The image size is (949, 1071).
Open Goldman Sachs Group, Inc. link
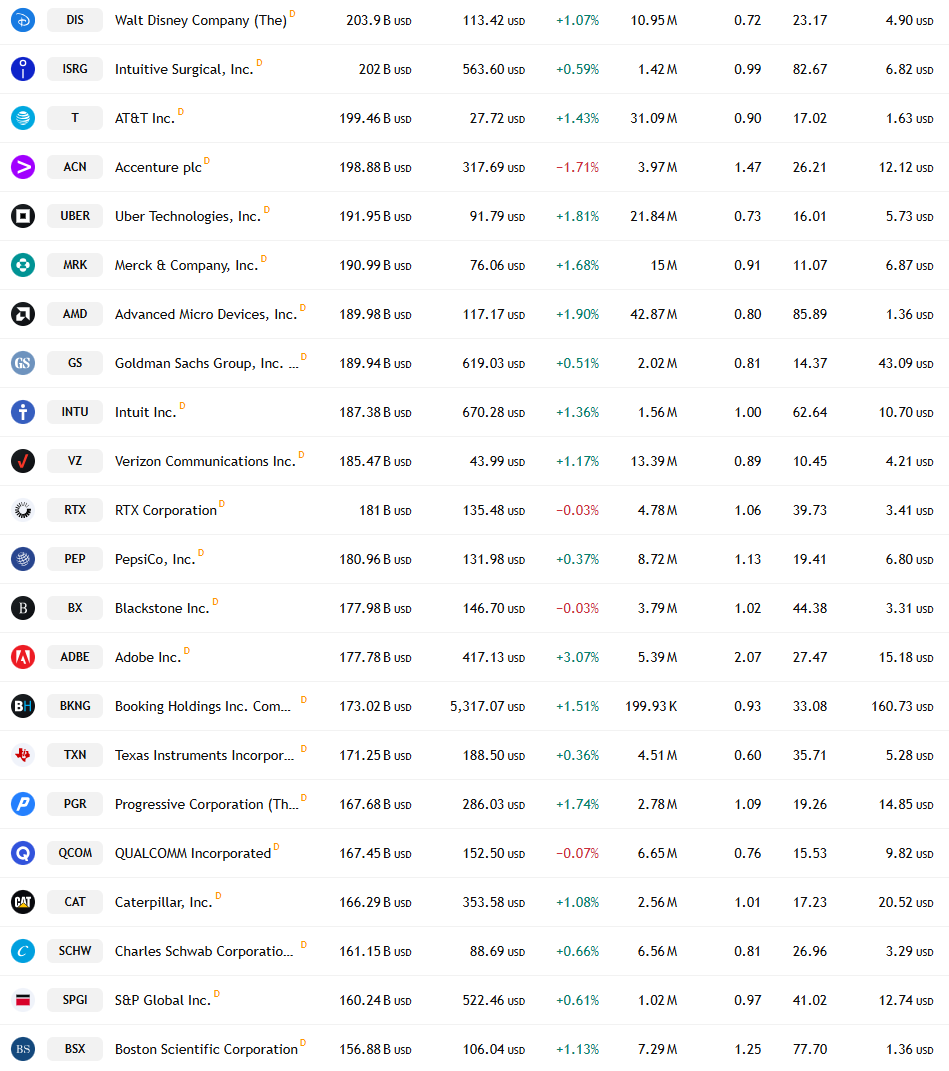(206, 363)
